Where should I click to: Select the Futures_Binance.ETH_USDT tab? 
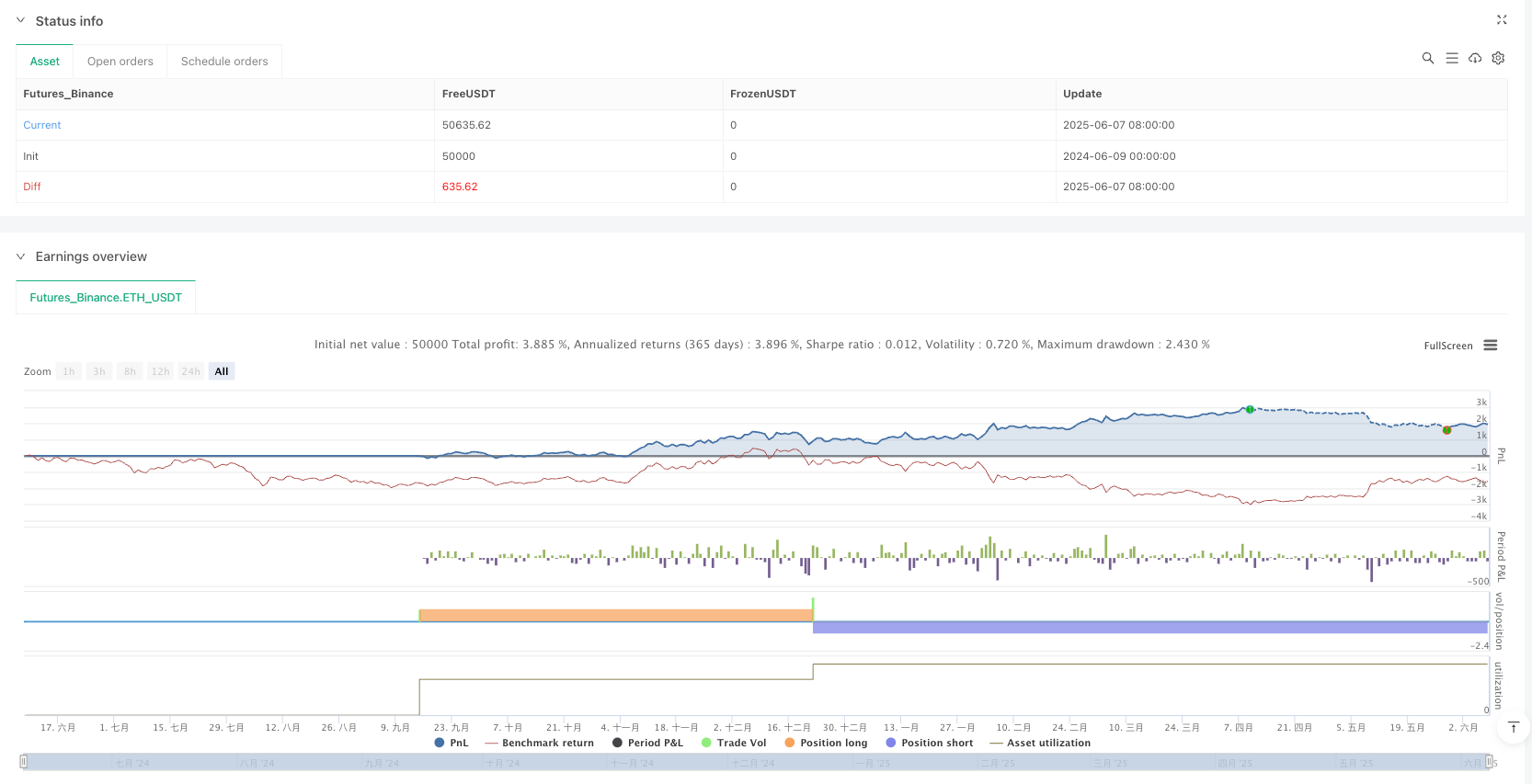click(x=106, y=298)
